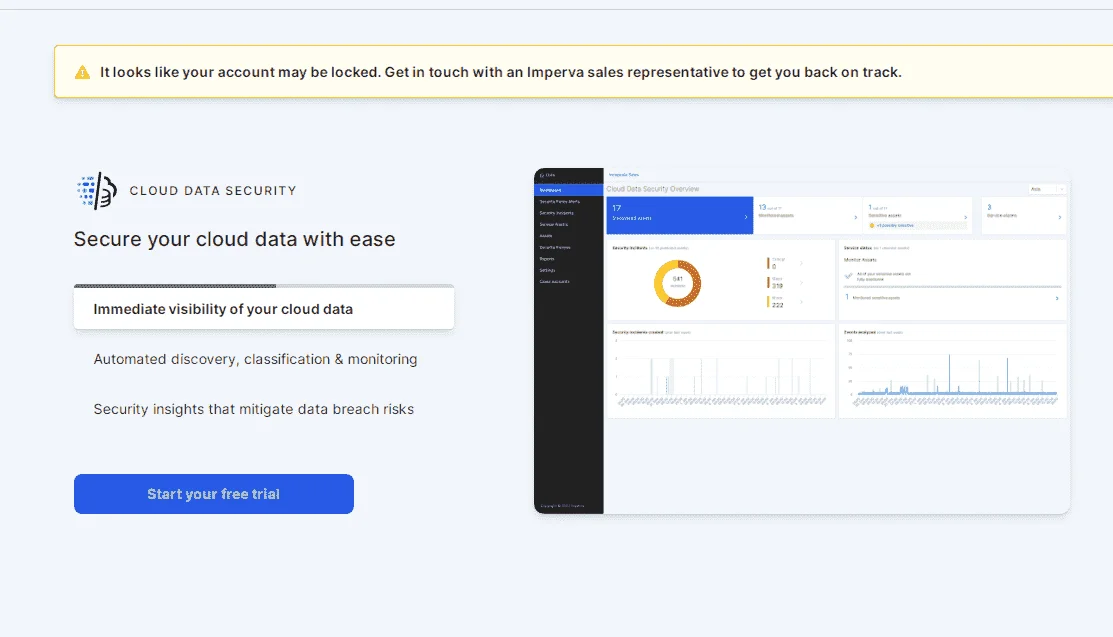Select "Immediate visibility of your cloud data" tab
1113x637 pixels.
[264, 309]
